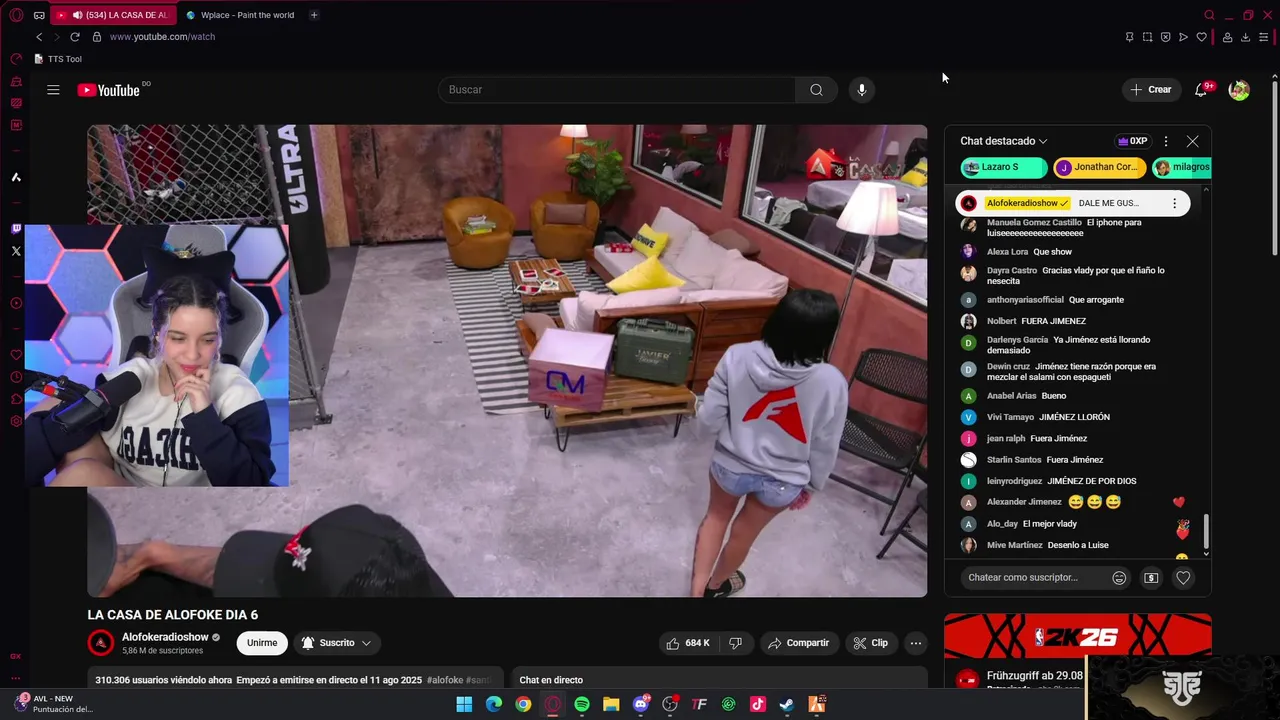Open the YouTube guide hamburger menu

[53, 90]
